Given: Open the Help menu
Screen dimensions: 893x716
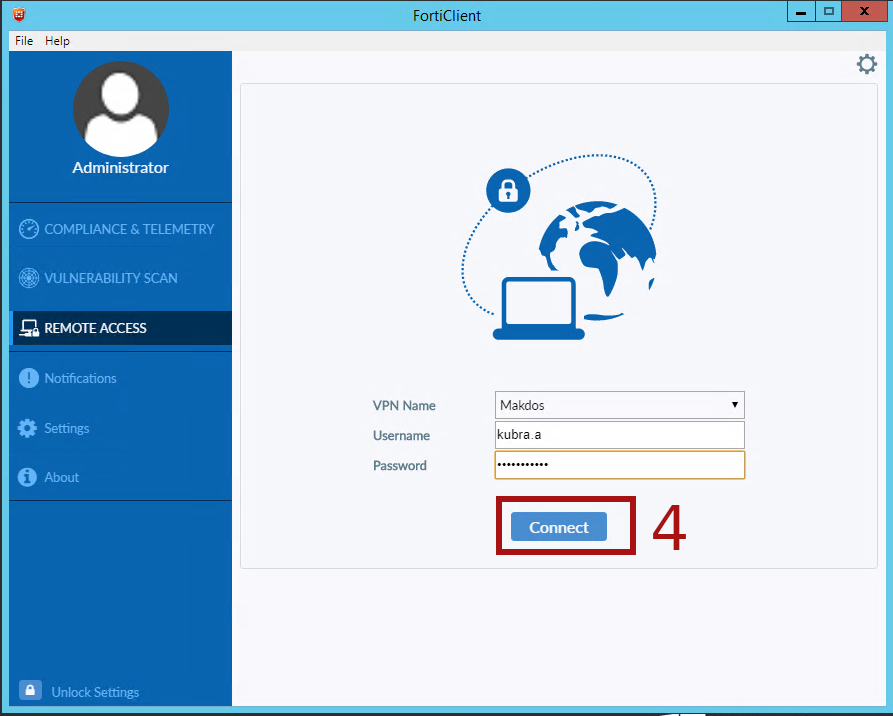Looking at the screenshot, I should 57,40.
